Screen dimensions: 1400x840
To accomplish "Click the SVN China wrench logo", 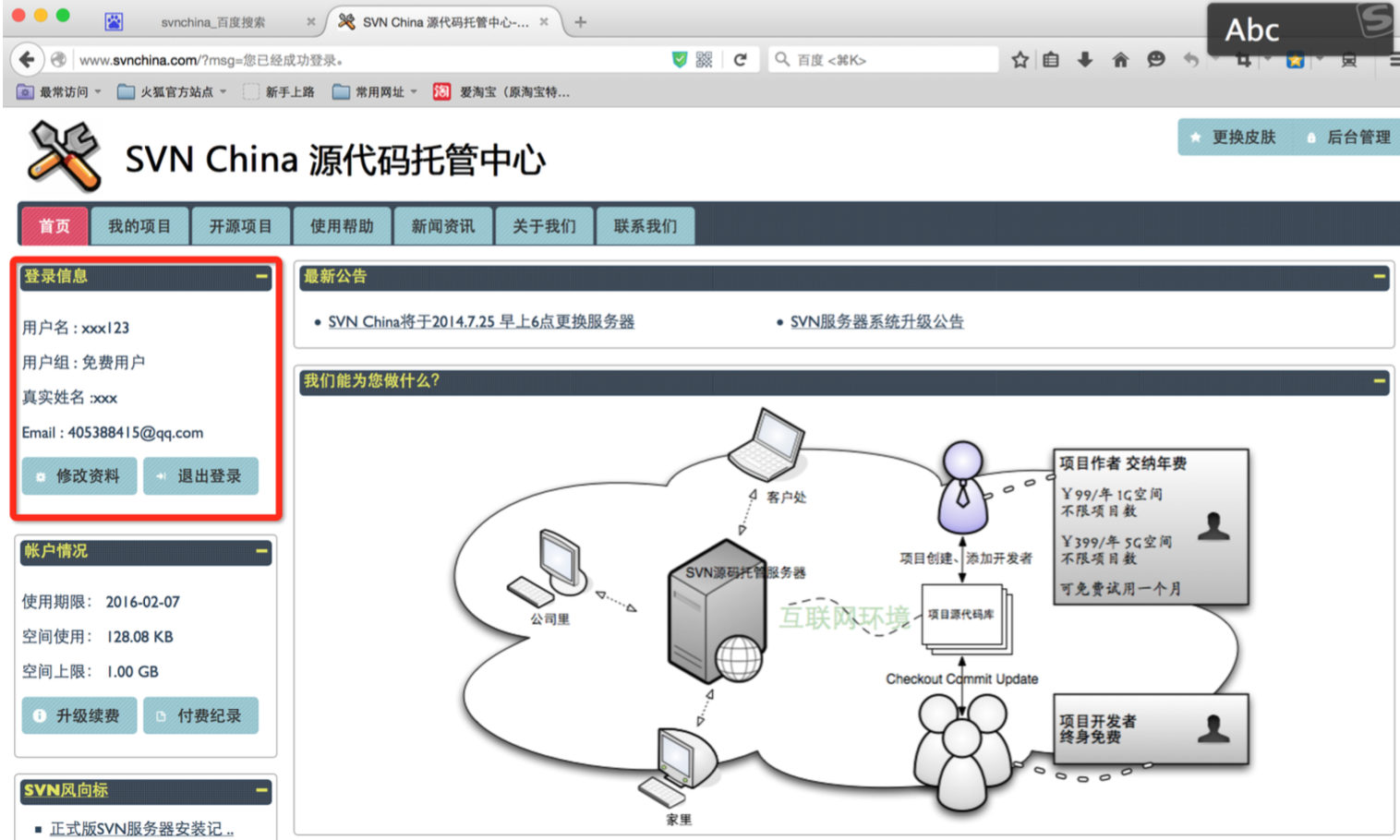I will click(64, 157).
